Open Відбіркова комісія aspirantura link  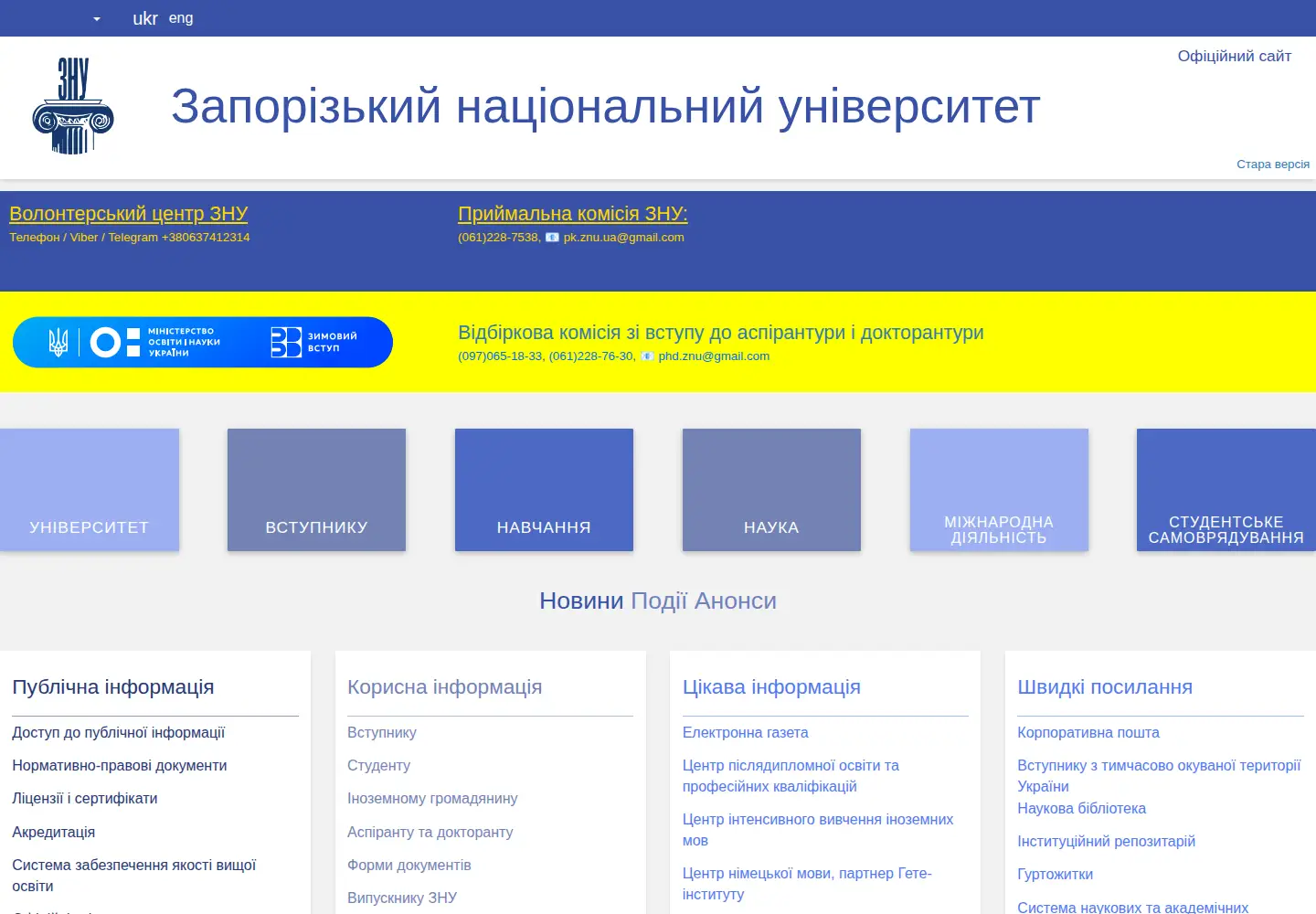(x=721, y=333)
